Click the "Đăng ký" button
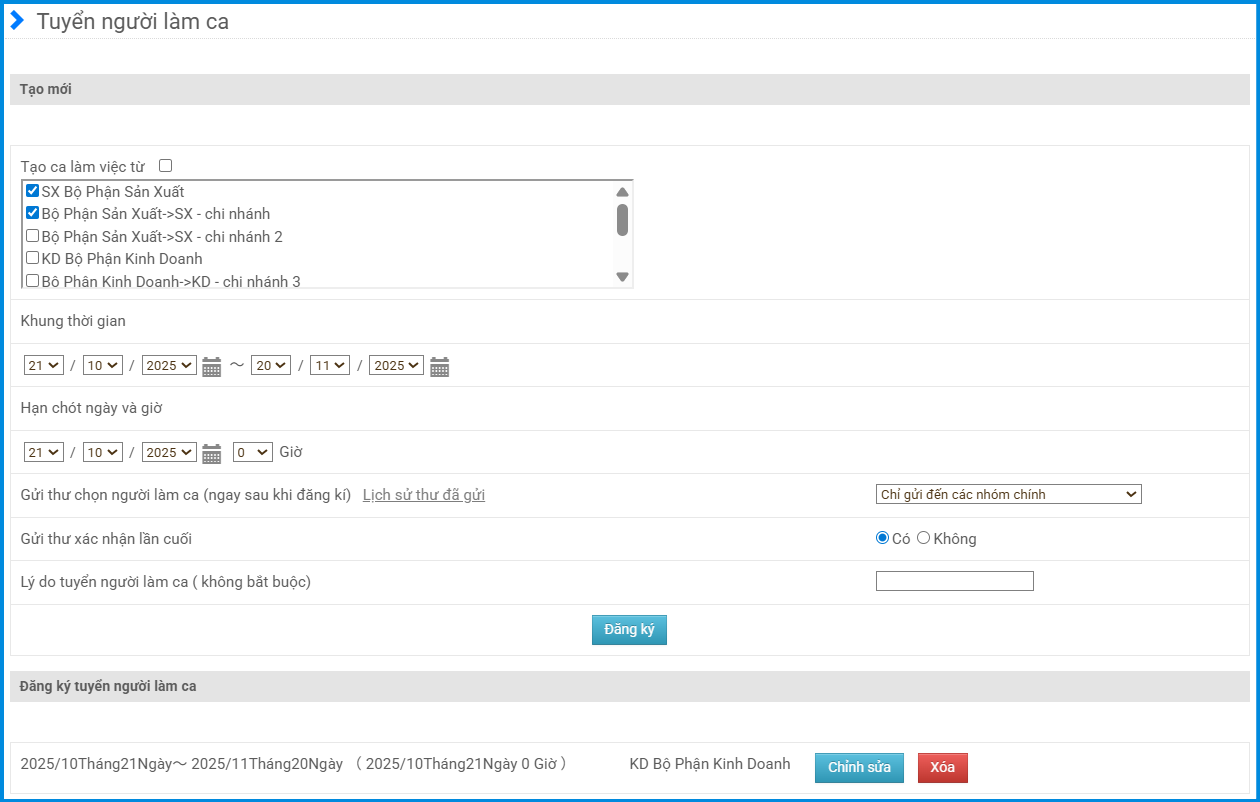The width and height of the screenshot is (1260, 802). click(629, 630)
